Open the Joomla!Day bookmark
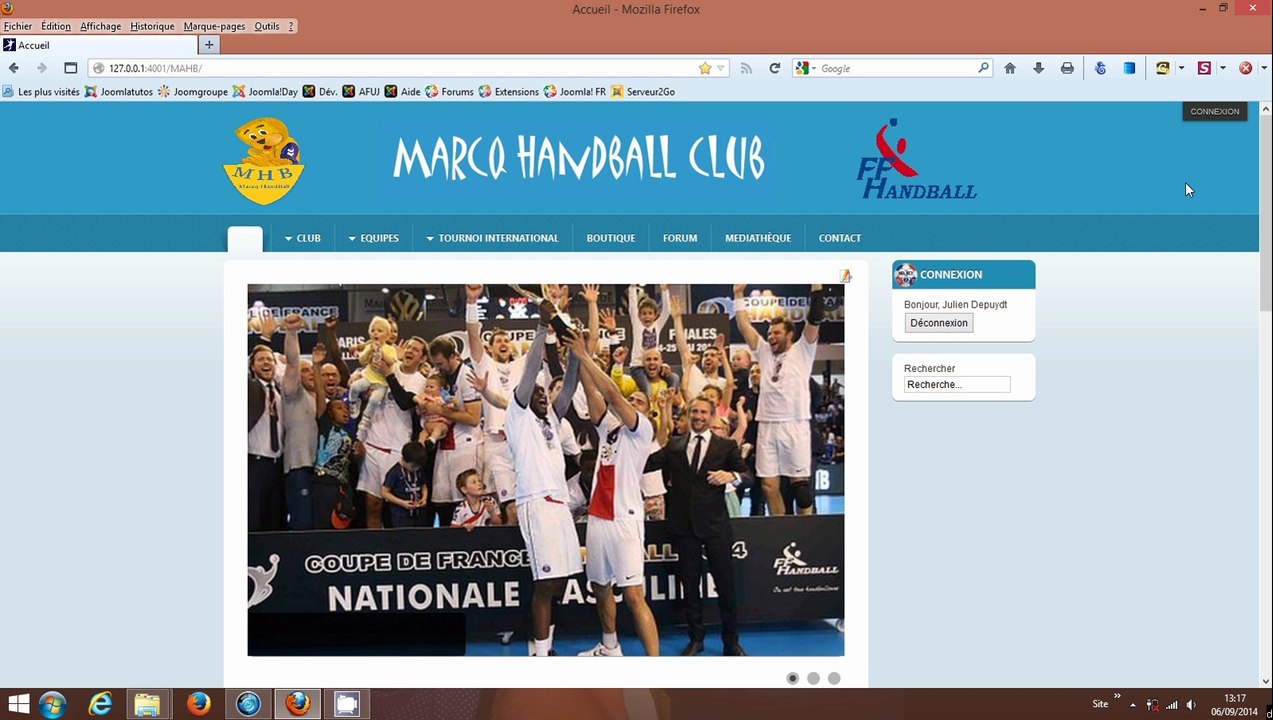Image resolution: width=1273 pixels, height=720 pixels. pyautogui.click(x=265, y=91)
